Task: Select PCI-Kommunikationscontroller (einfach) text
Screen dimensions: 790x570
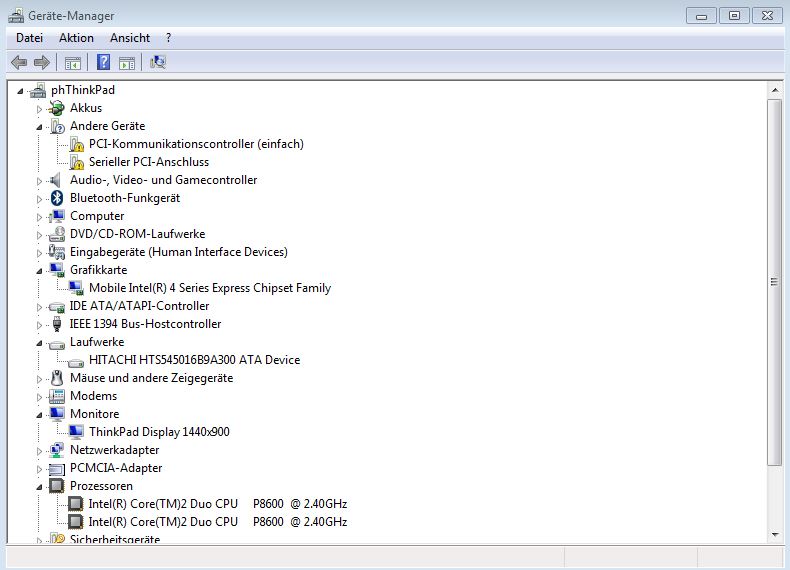Action: coord(196,144)
